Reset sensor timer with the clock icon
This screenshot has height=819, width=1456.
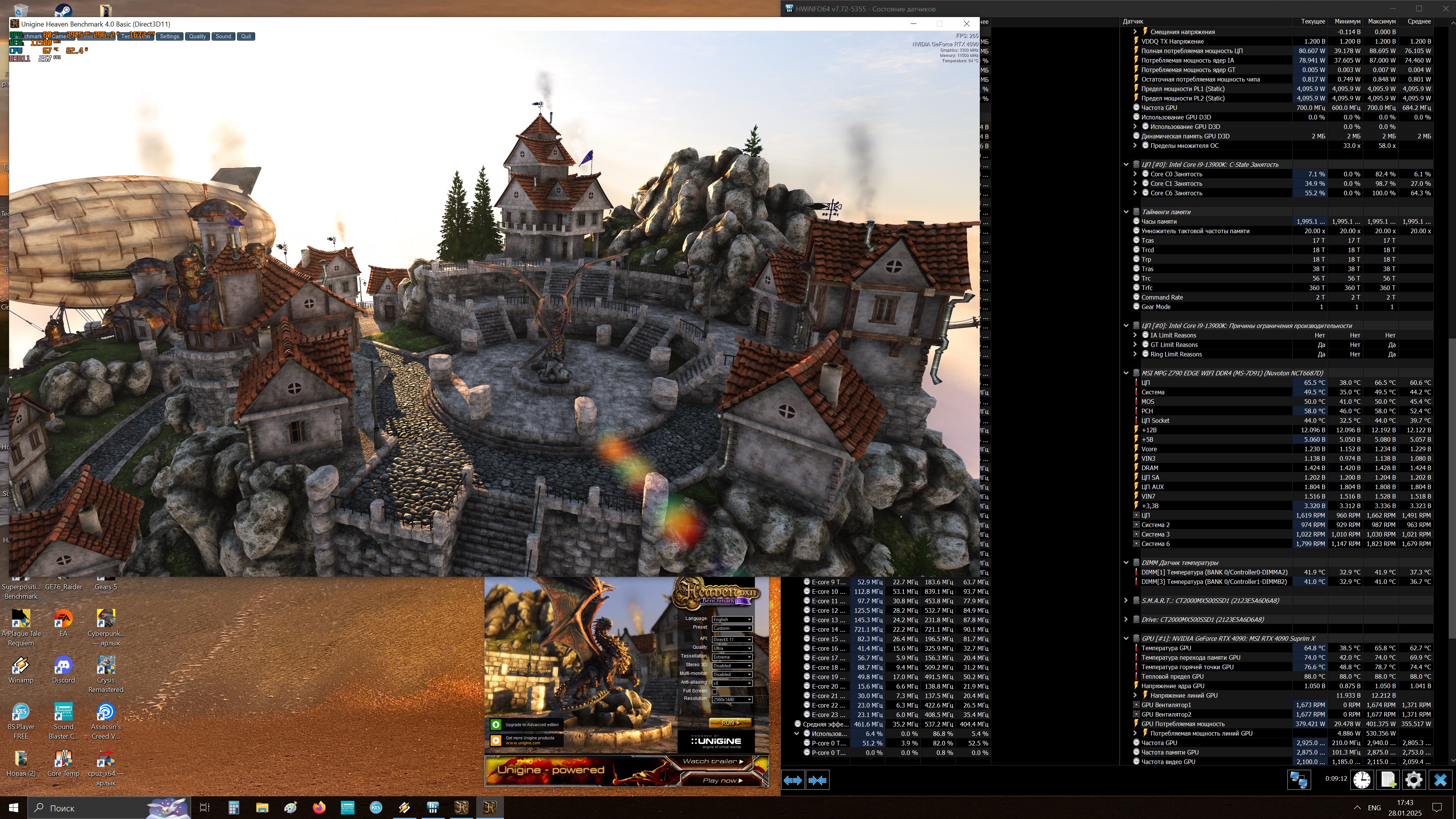coord(1362,780)
